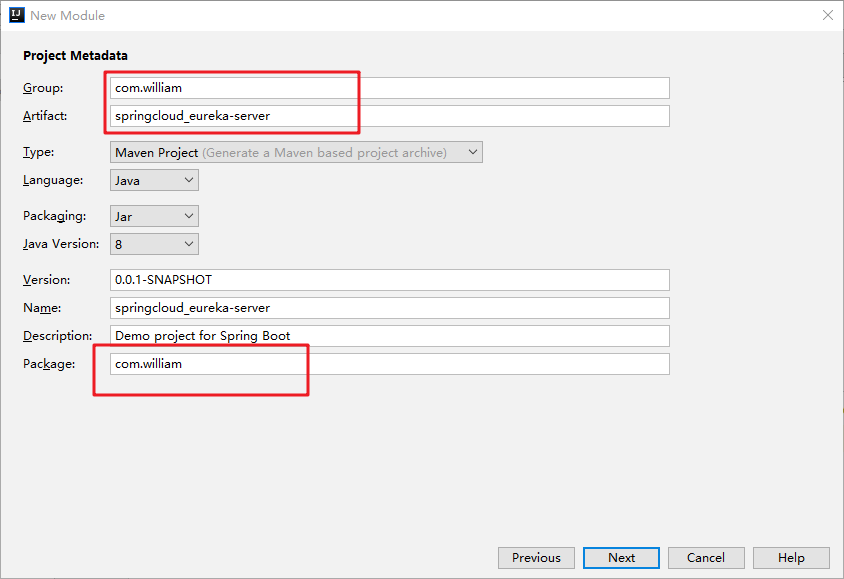Click the Project Metadata heading

75,55
